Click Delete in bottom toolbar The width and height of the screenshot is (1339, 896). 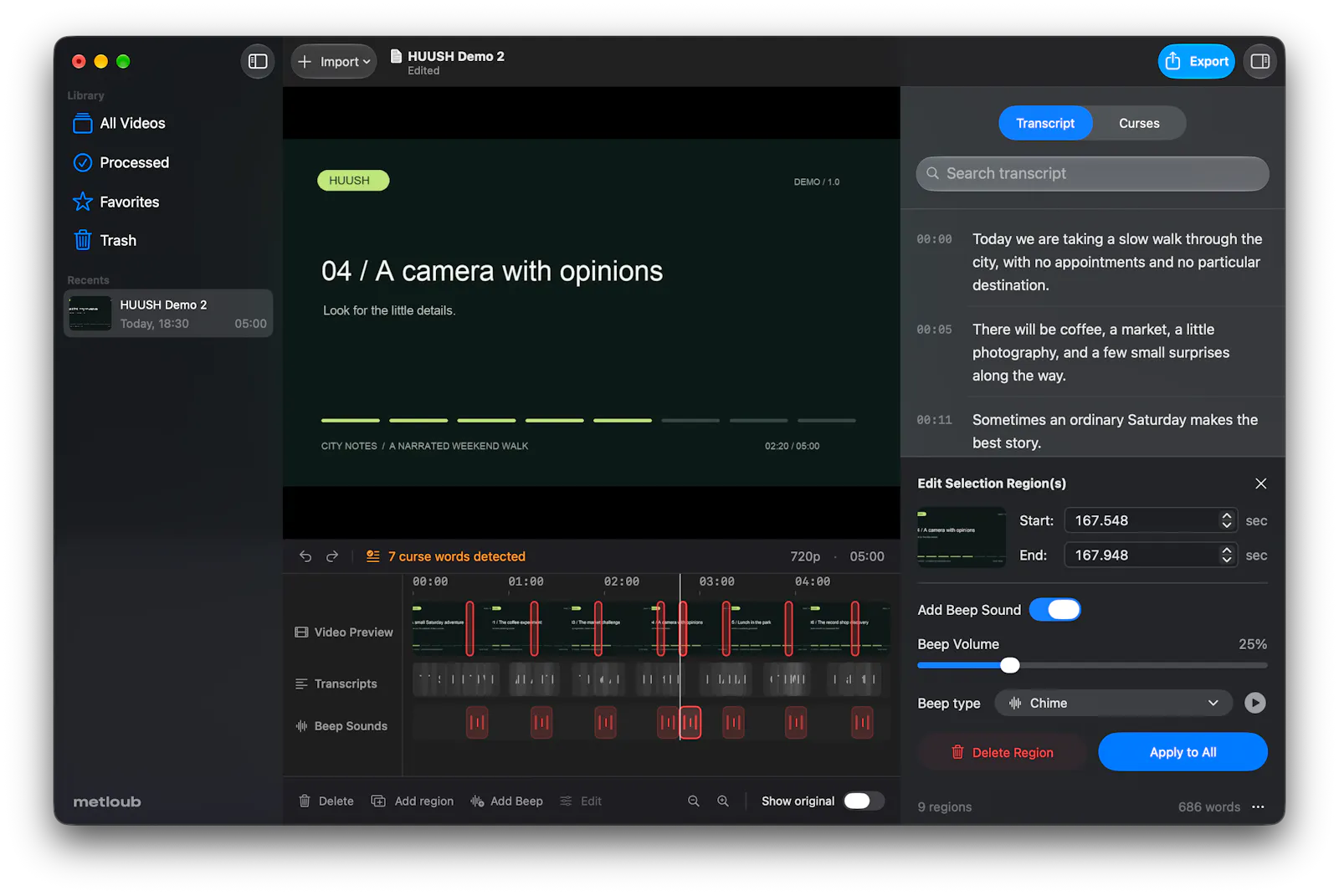326,801
